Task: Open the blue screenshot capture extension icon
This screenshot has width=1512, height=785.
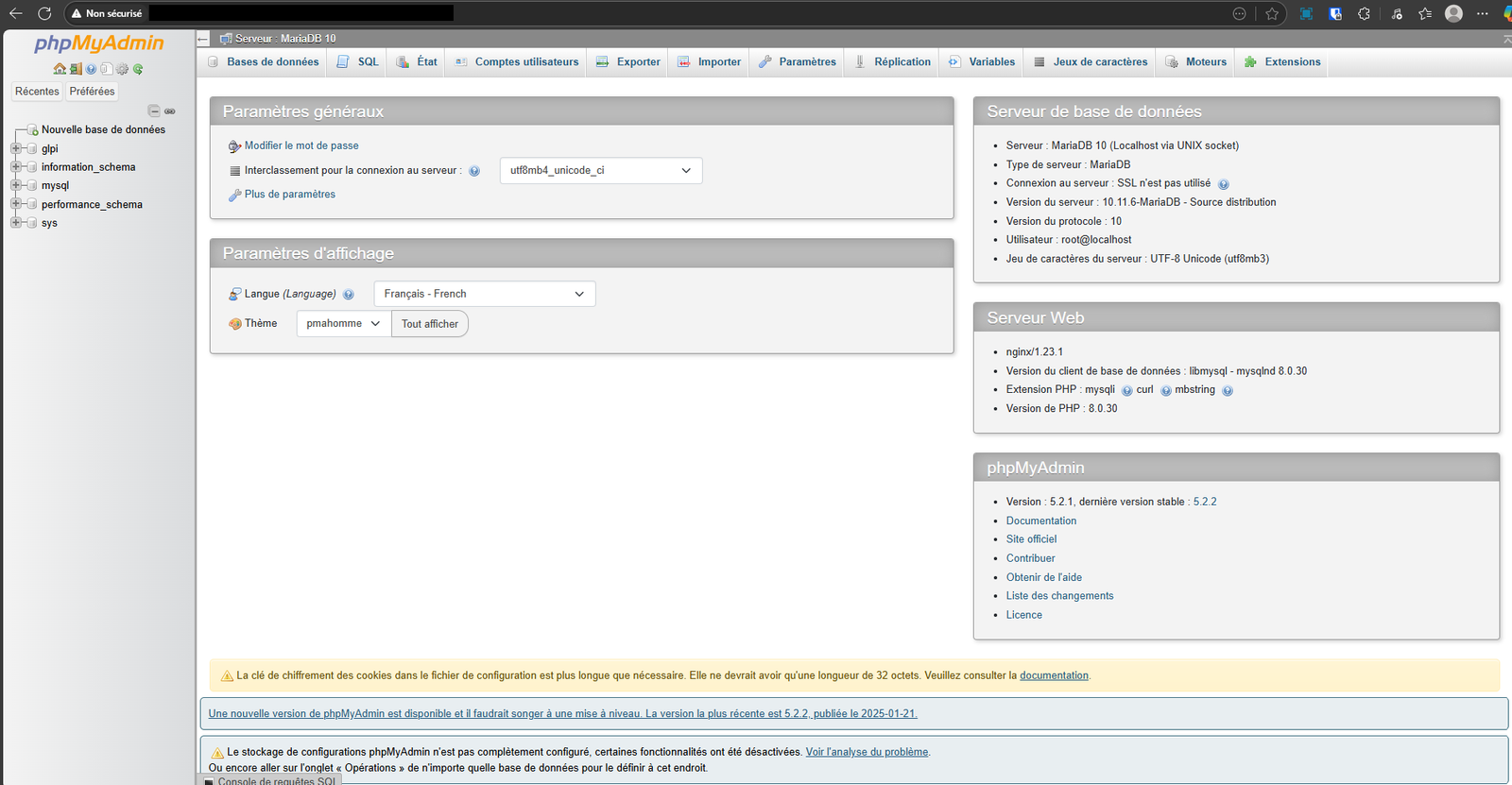Action: pyautogui.click(x=1306, y=13)
